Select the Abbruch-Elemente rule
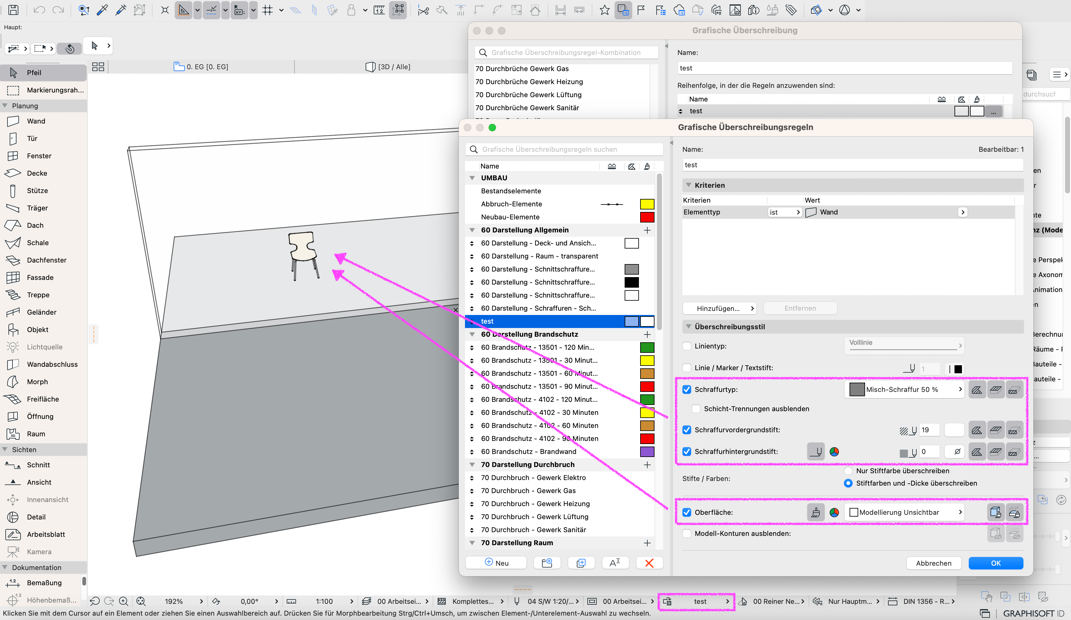1071x620 pixels. pos(560,203)
